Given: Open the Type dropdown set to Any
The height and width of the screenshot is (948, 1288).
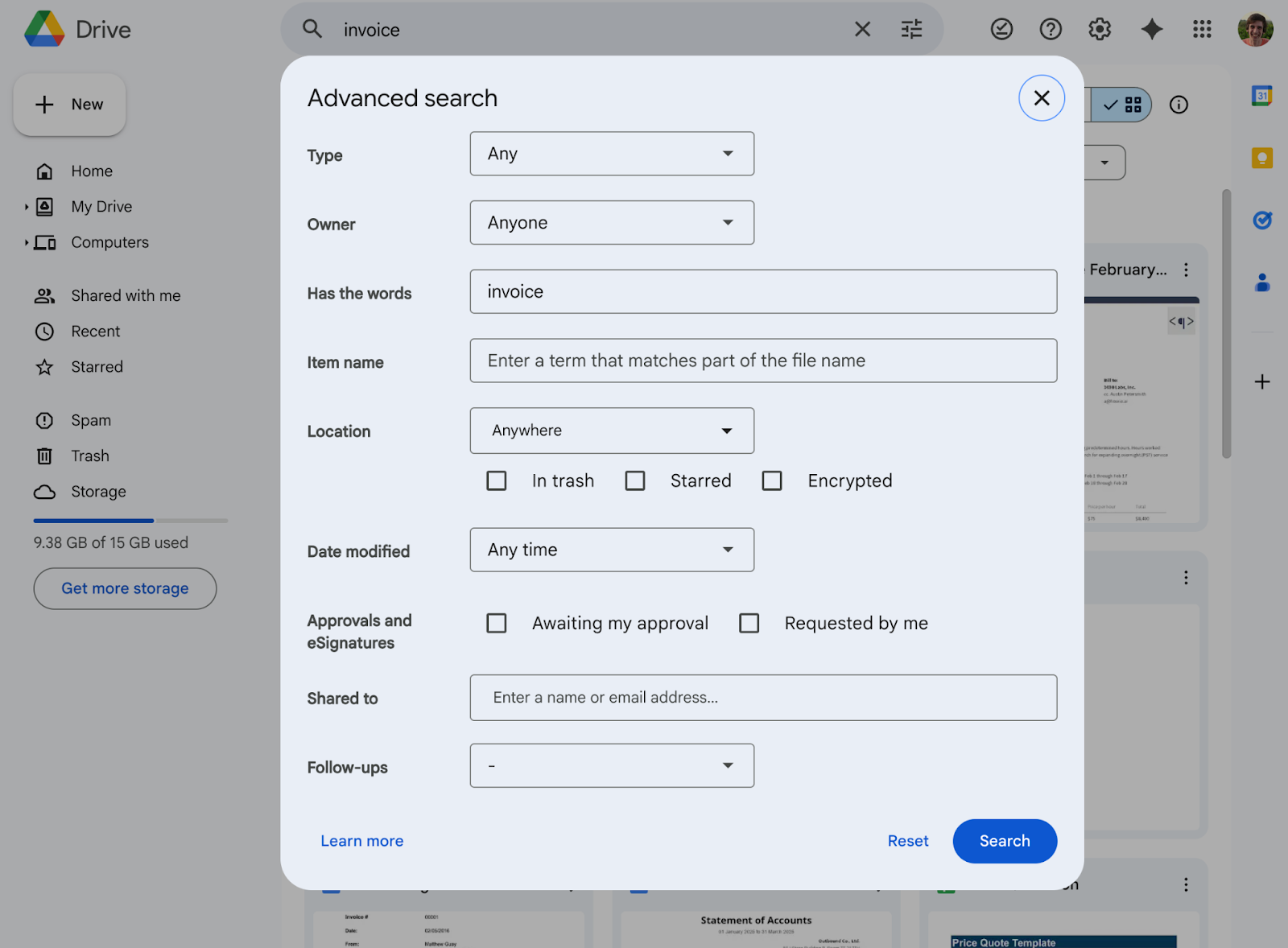Looking at the screenshot, I should (611, 154).
